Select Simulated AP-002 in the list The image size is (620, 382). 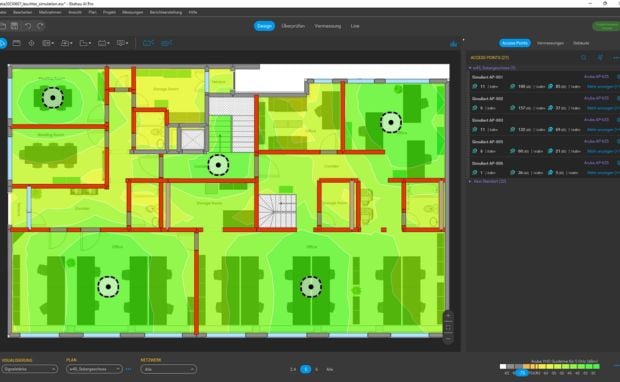(487, 98)
